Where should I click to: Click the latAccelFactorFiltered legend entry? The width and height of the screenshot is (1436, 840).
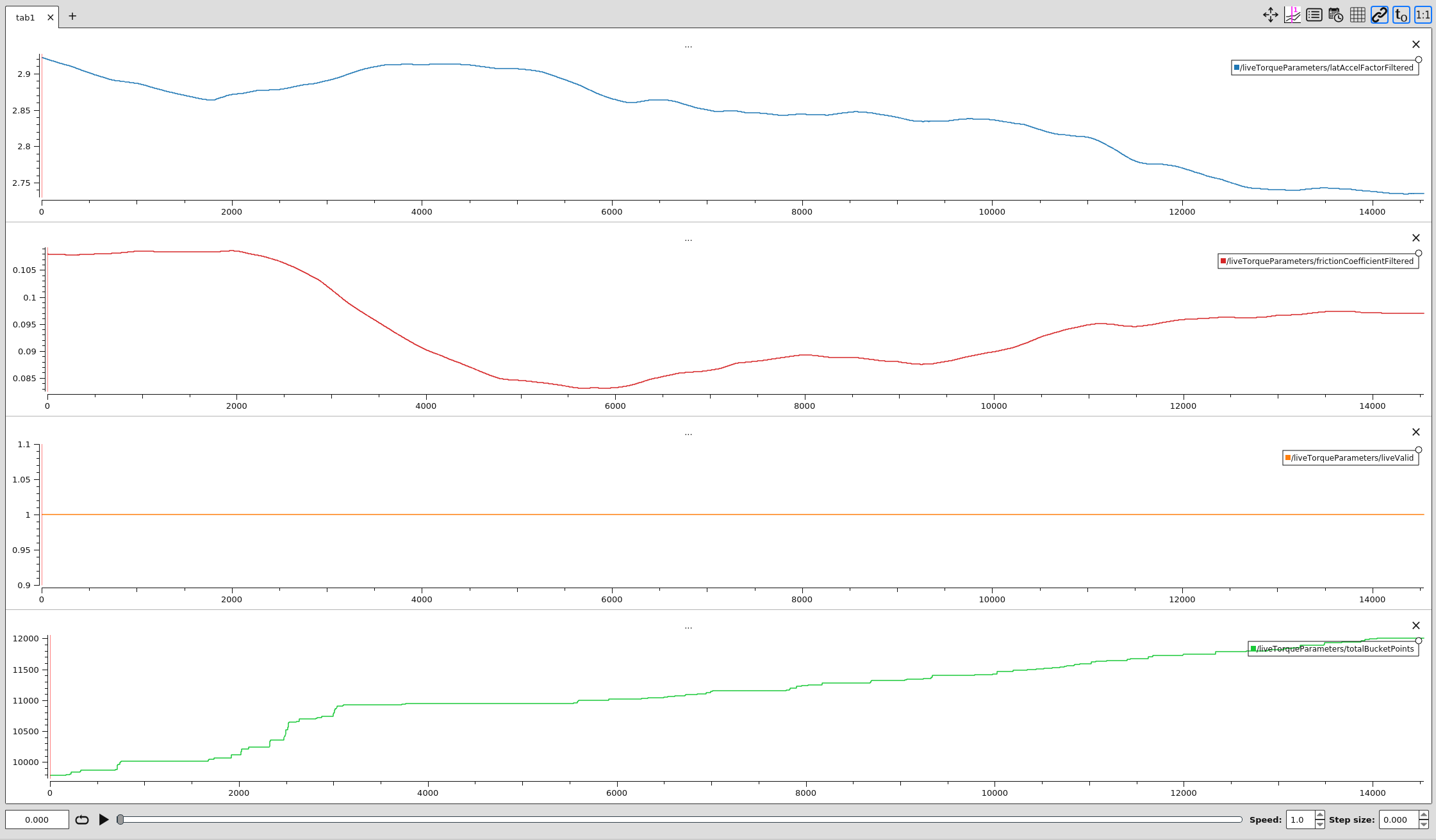pyautogui.click(x=1326, y=67)
